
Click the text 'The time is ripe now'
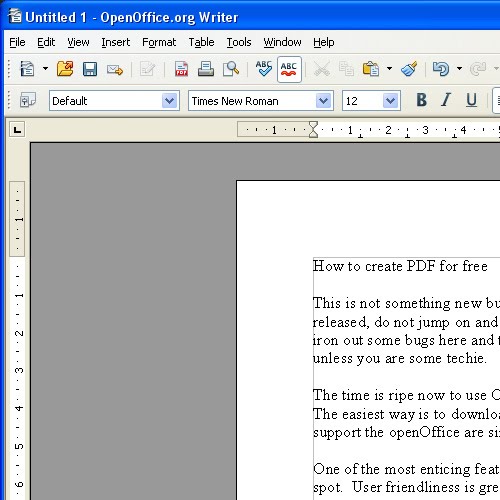point(379,395)
